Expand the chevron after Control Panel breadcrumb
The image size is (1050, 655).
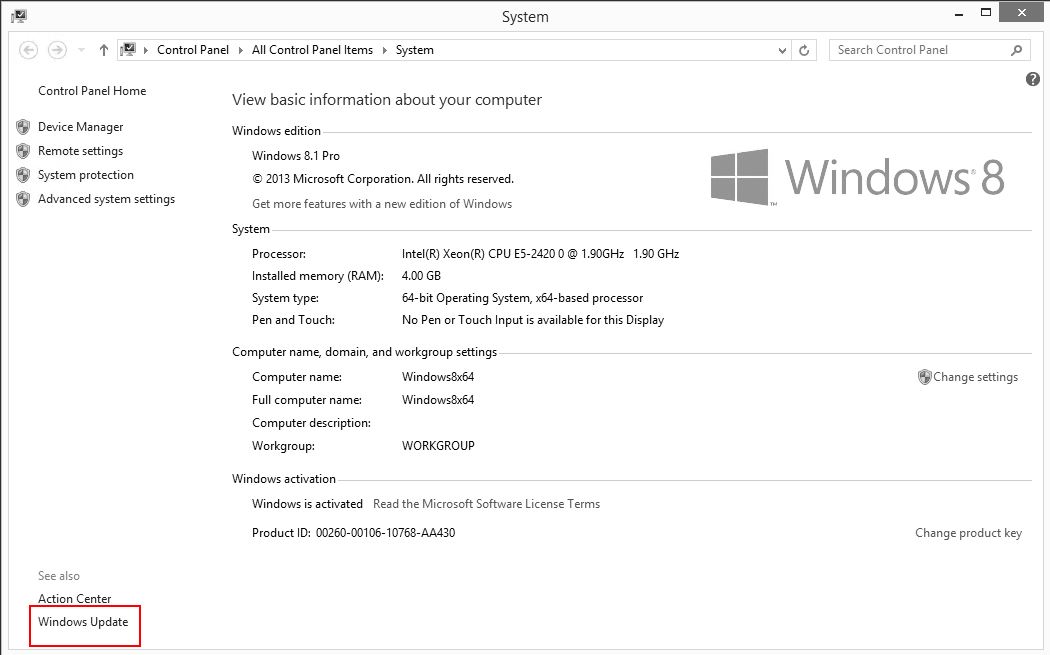pos(240,50)
